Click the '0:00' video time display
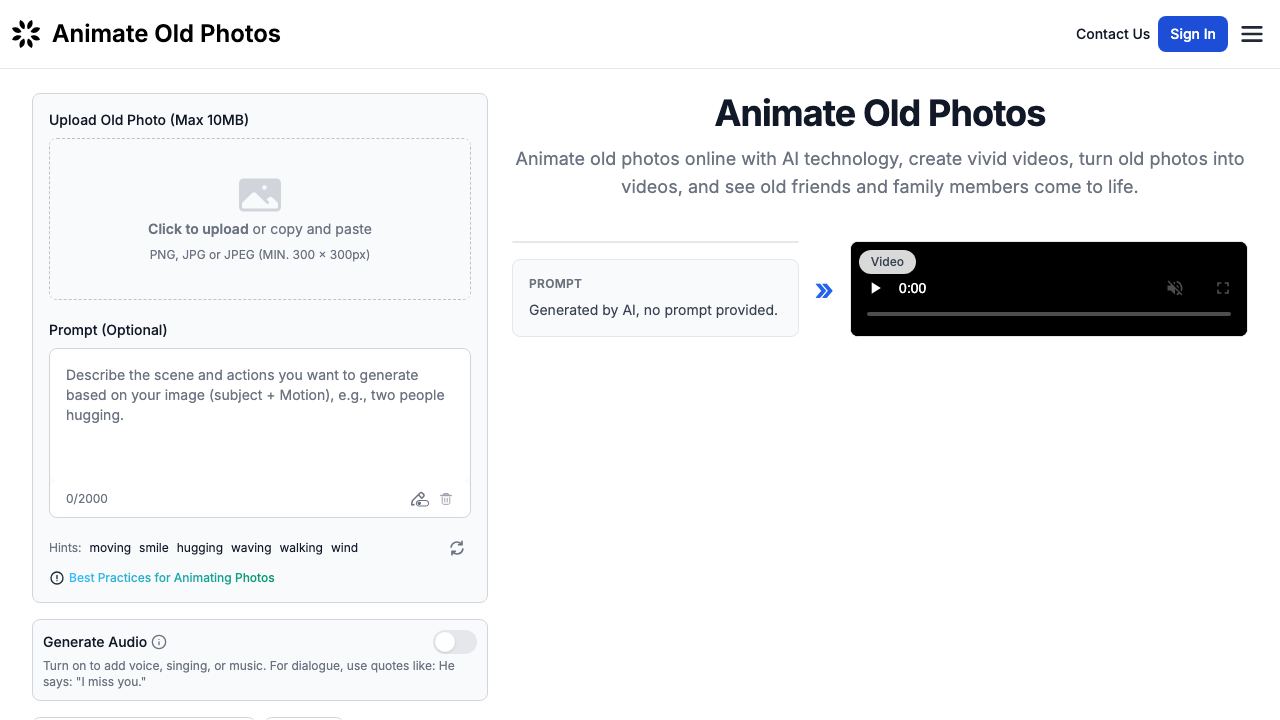1280x720 pixels. (x=912, y=288)
